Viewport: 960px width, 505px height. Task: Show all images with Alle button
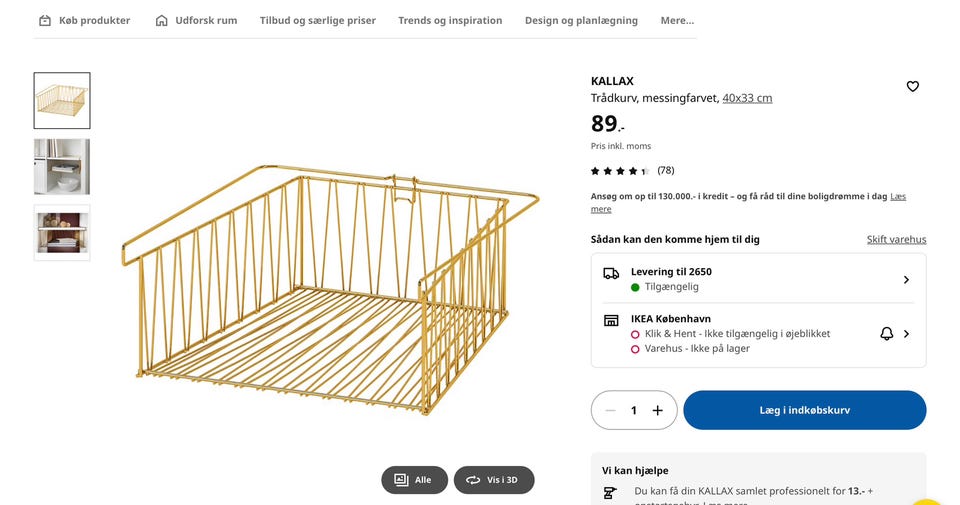(x=414, y=480)
